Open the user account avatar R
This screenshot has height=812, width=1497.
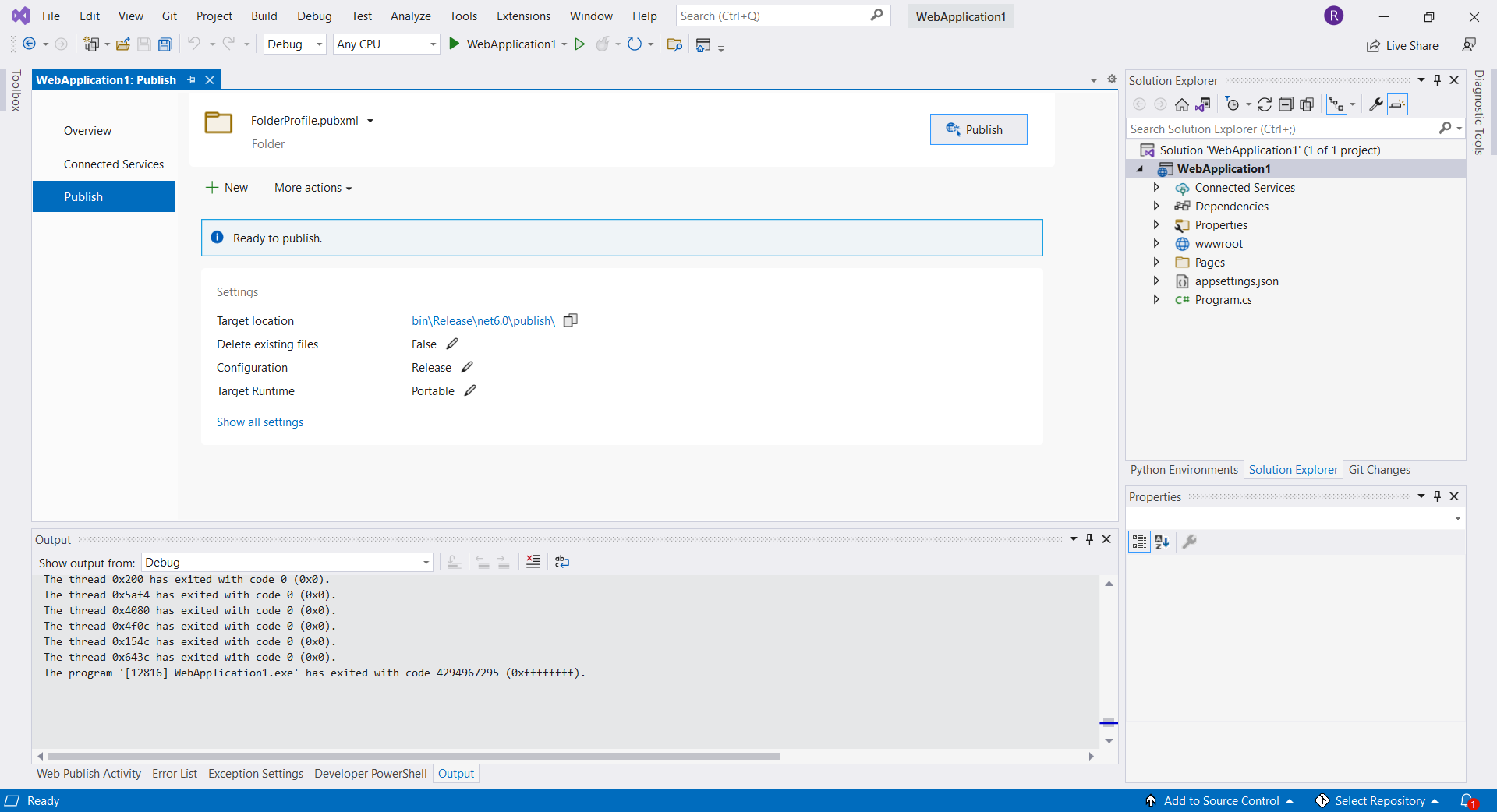coord(1334,16)
